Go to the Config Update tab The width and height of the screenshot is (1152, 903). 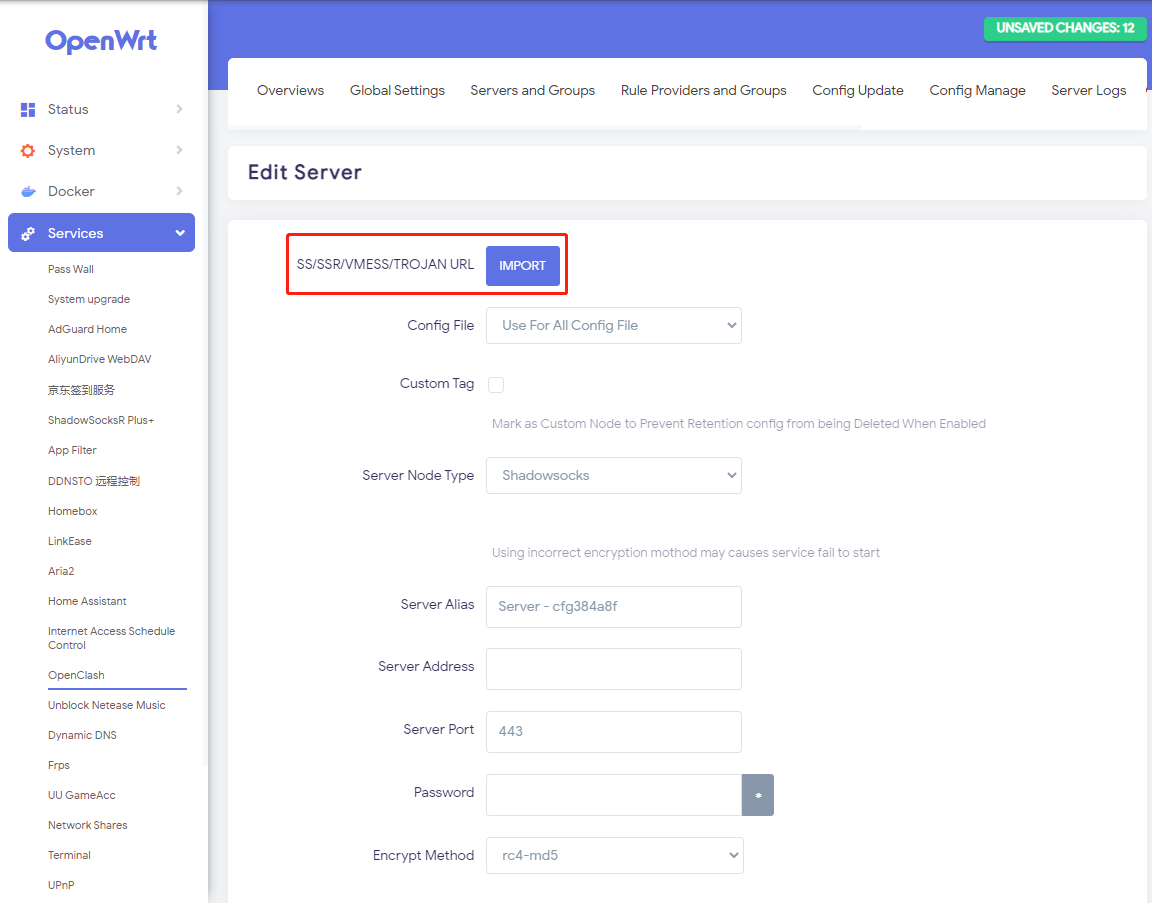[x=857, y=90]
